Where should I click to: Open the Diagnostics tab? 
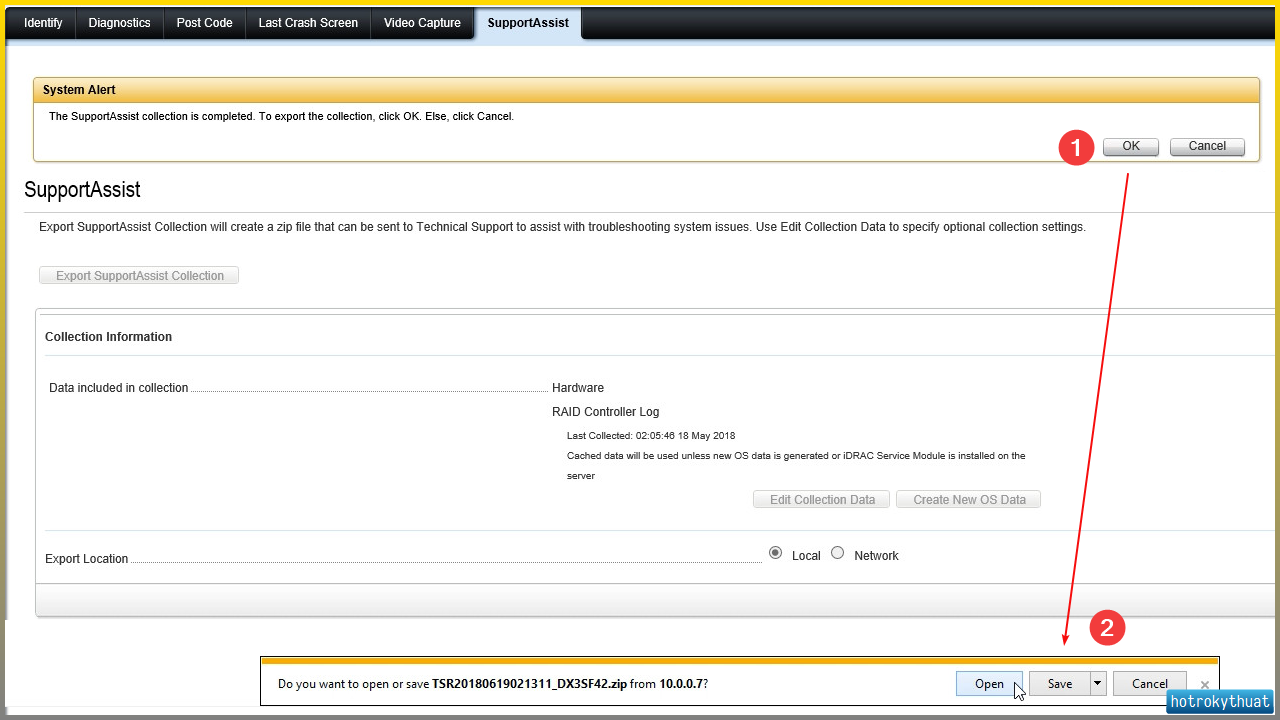coord(119,23)
